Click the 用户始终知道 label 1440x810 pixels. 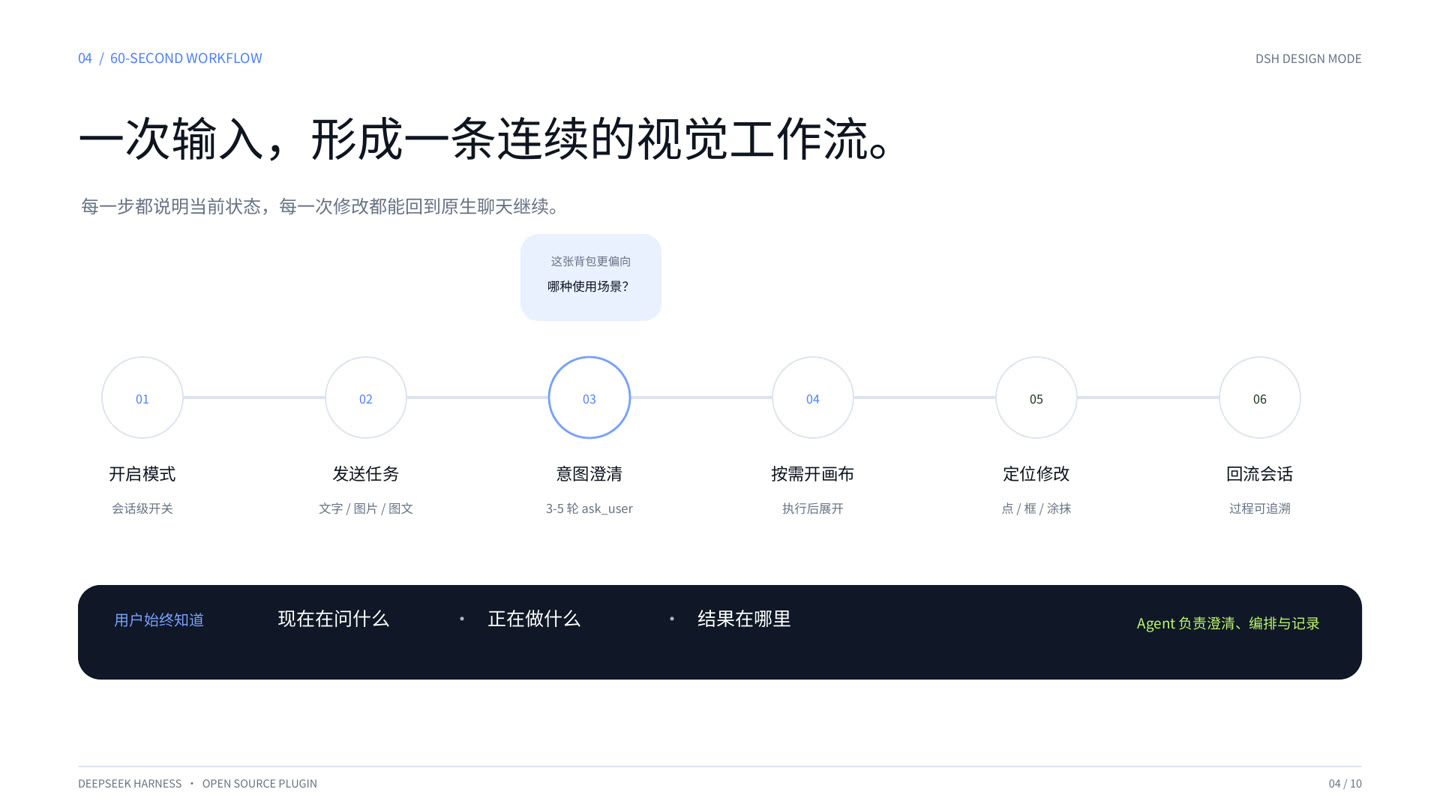[159, 620]
